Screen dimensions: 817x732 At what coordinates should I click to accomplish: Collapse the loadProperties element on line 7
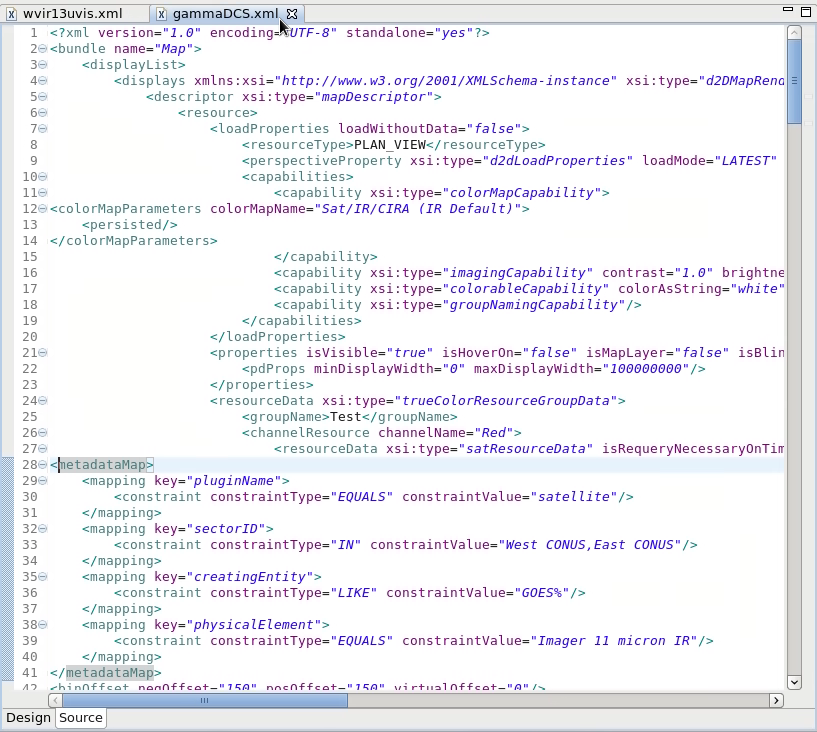click(x=43, y=129)
